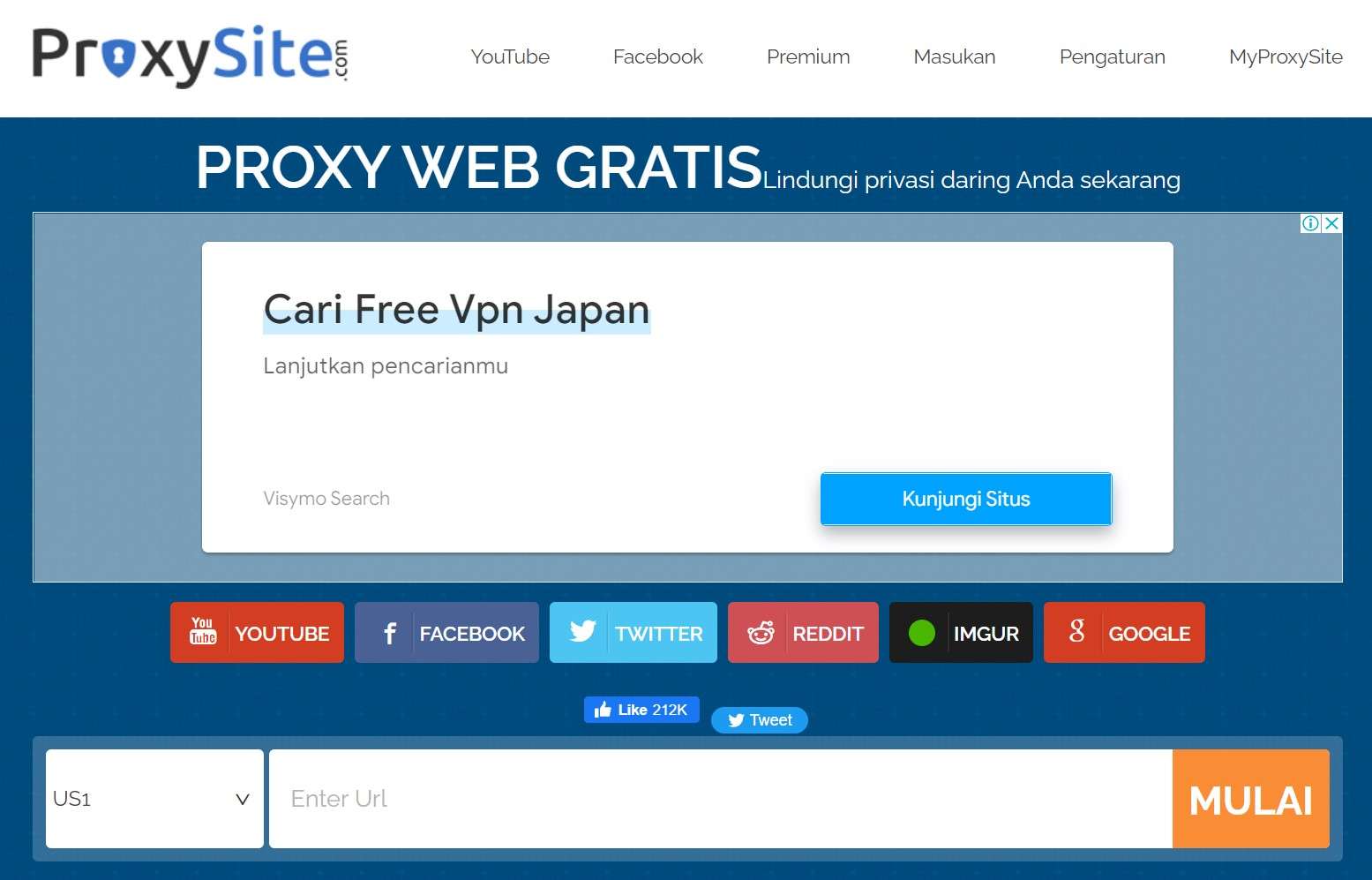Screen dimensions: 1372x880
Task: Click the Like 212K Facebook button
Action: [641, 709]
